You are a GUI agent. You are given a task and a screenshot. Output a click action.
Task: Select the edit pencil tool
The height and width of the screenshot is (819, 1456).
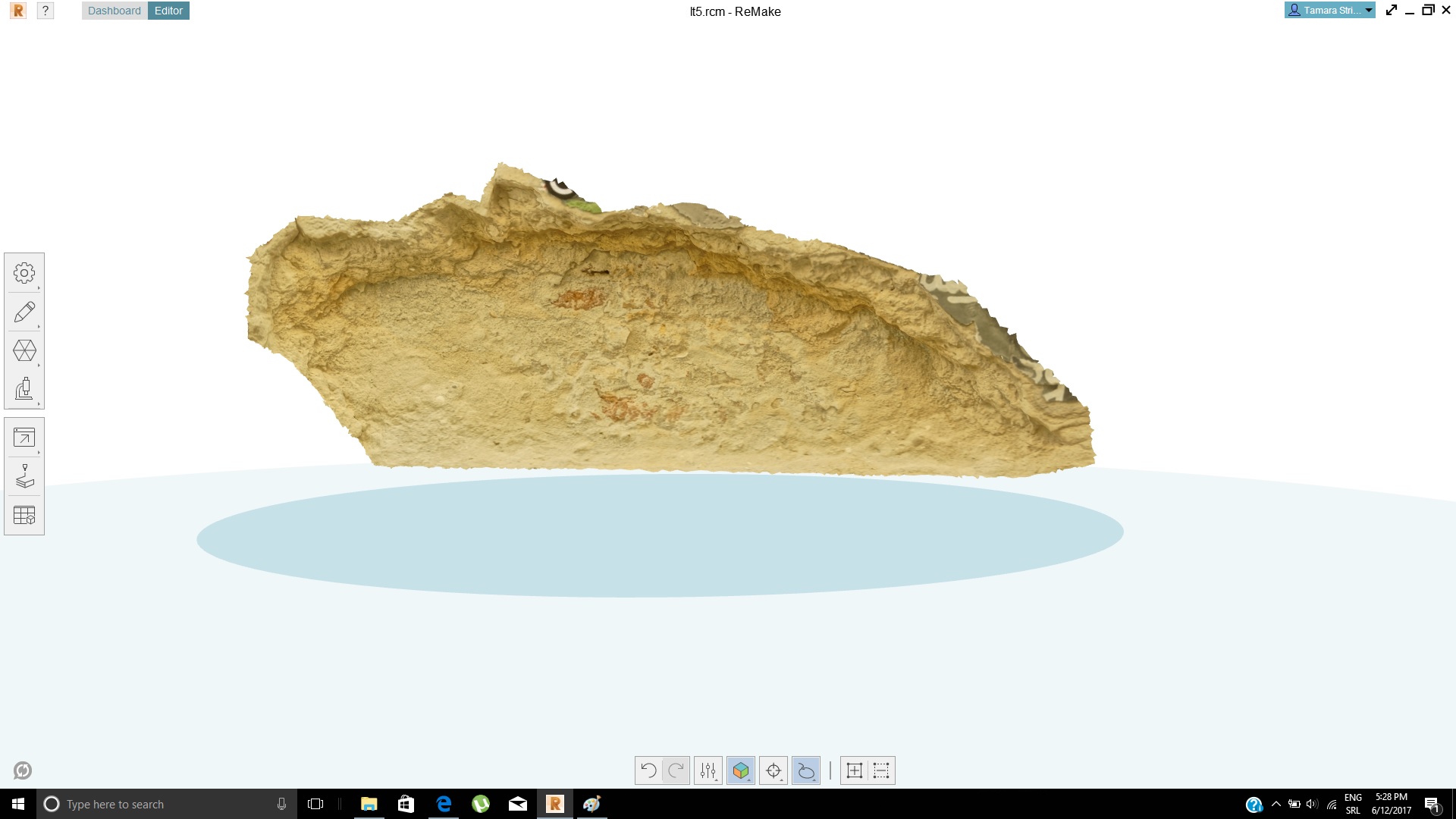(24, 312)
